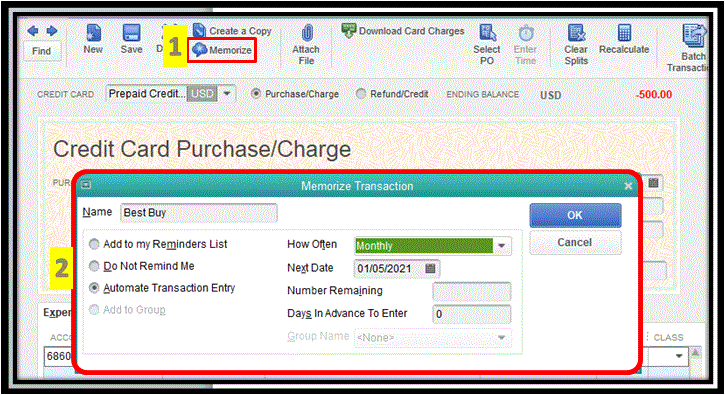Select Refund/Credit radio option
Viewport: 725px width, 395px height.
(361, 94)
